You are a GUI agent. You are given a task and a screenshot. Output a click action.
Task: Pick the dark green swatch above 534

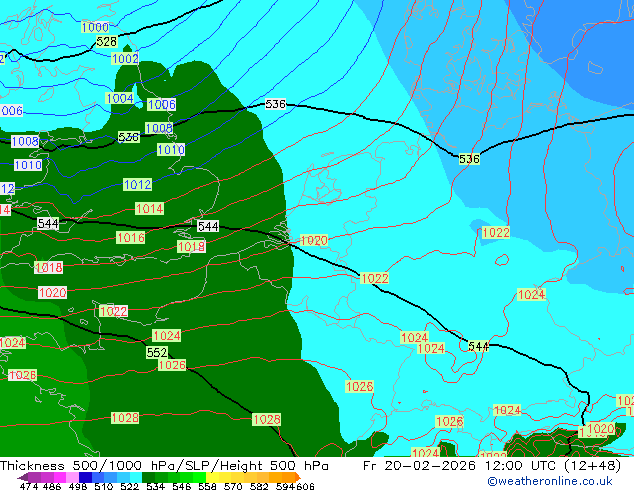[148, 477]
